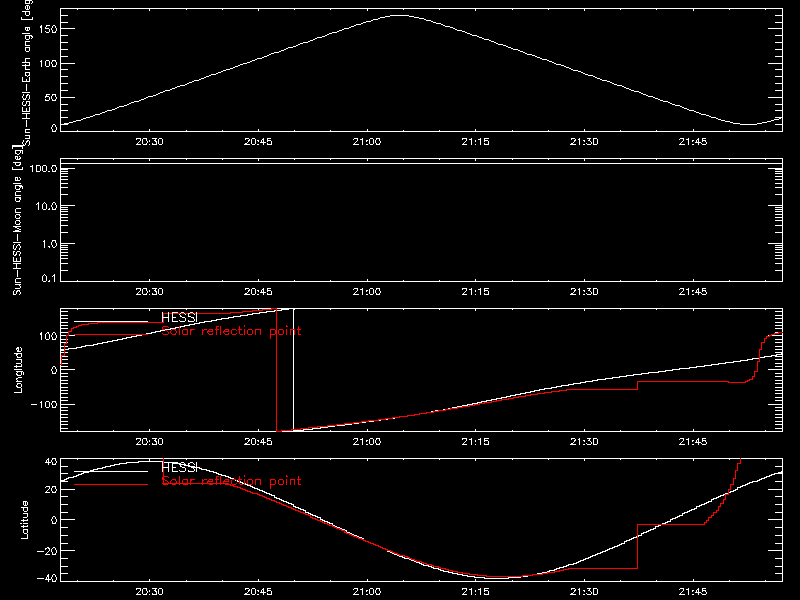This screenshot has height=600, width=800.
Task: Select 20:30 time label of Latitude plot
Action: click(149, 591)
